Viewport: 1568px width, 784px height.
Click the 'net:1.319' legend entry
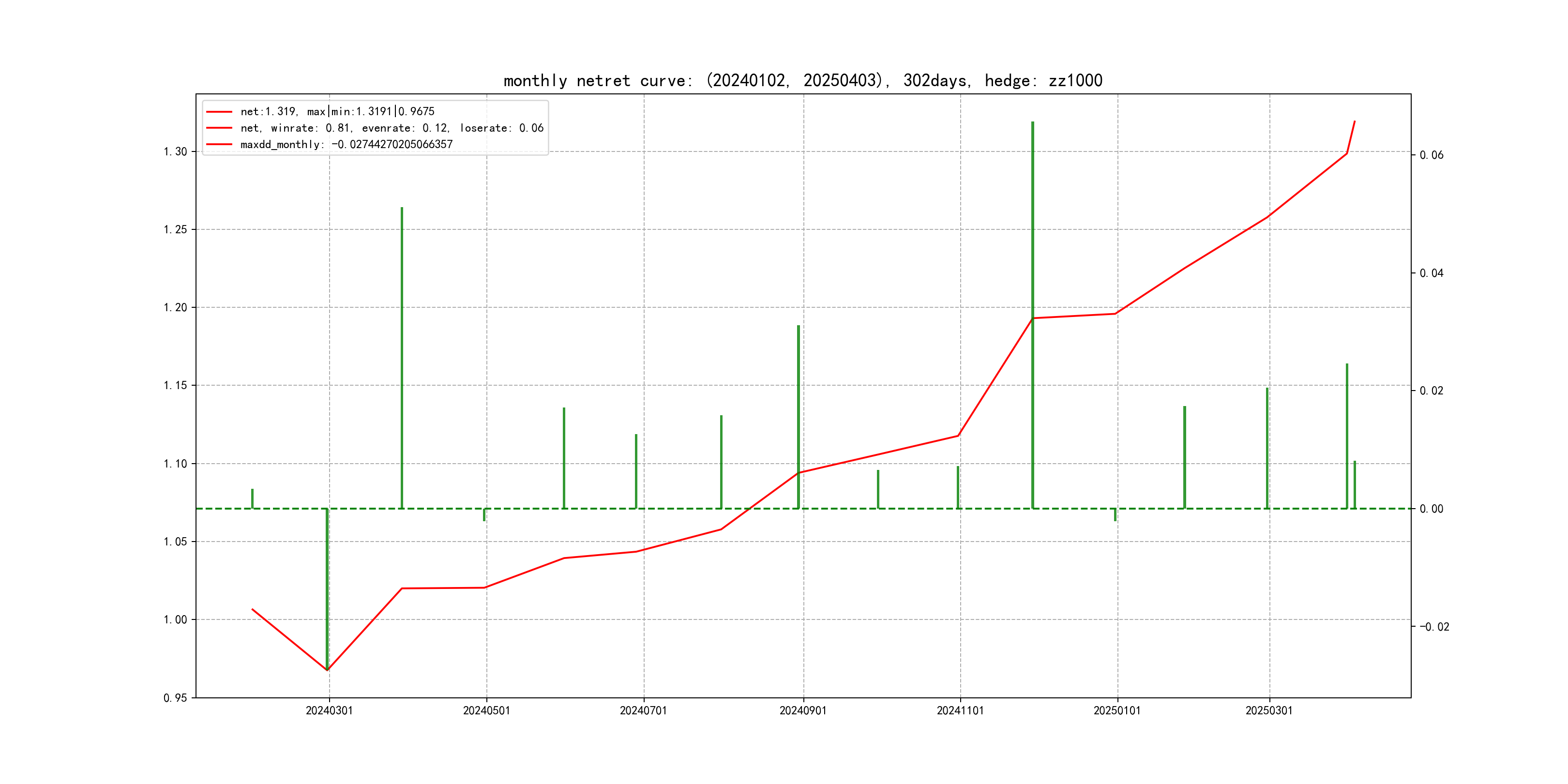click(x=337, y=111)
